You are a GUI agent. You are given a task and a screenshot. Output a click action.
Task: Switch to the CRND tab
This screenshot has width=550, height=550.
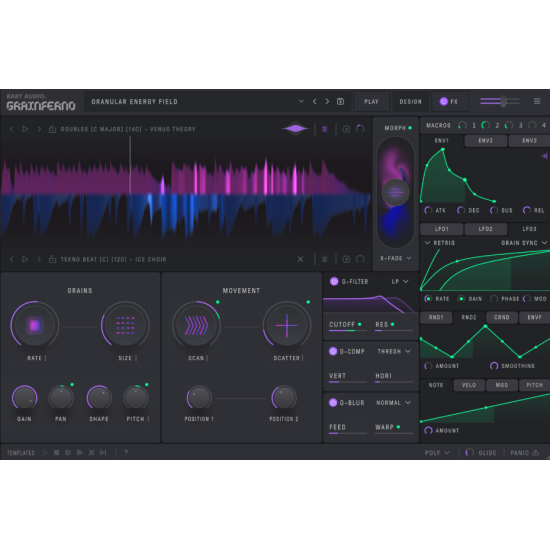[502, 317]
